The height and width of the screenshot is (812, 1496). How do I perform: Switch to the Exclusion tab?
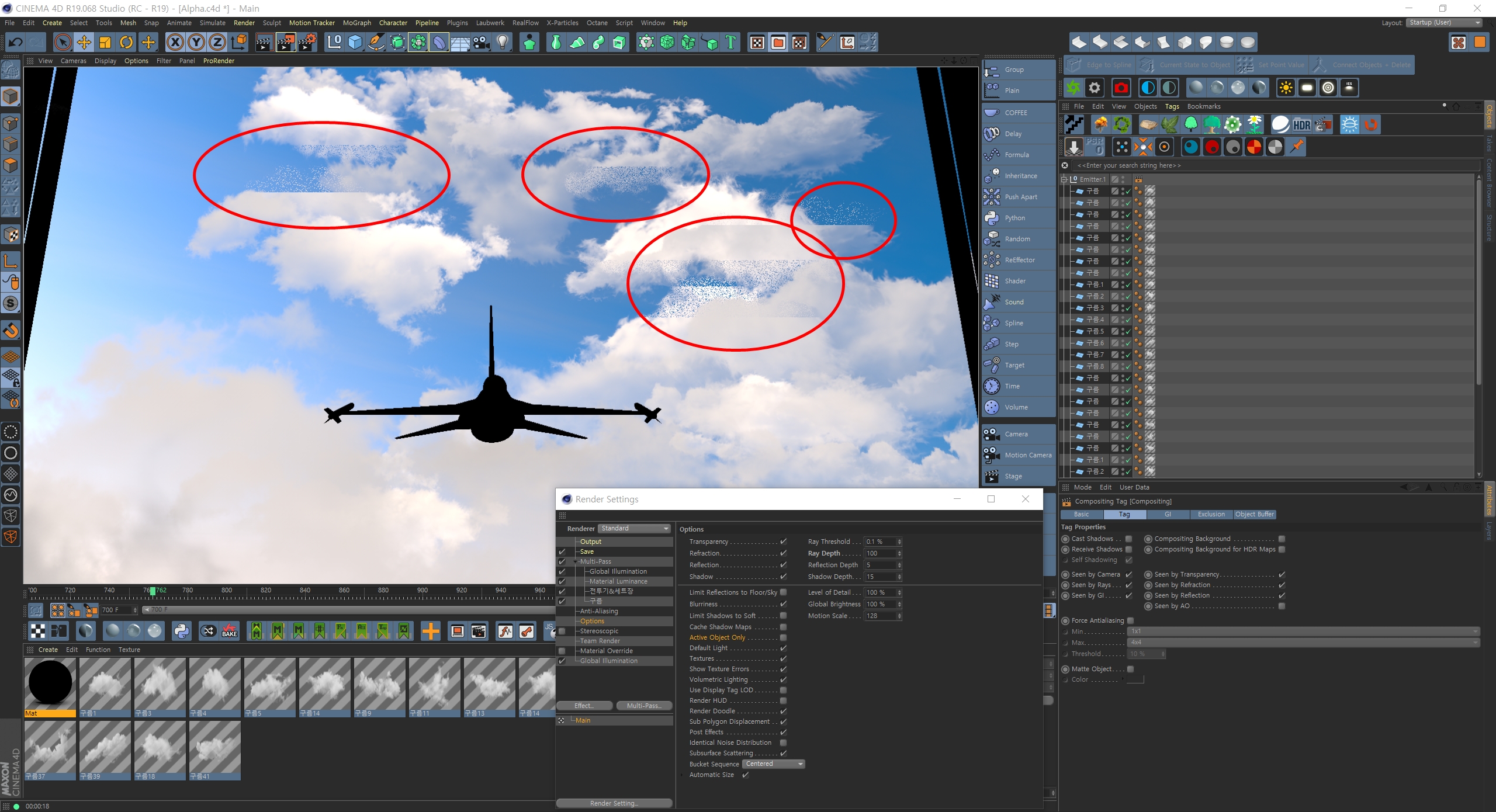[1211, 514]
